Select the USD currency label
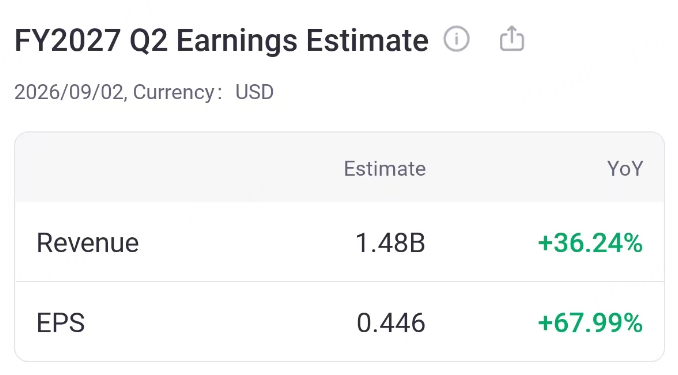The width and height of the screenshot is (678, 375). point(254,92)
